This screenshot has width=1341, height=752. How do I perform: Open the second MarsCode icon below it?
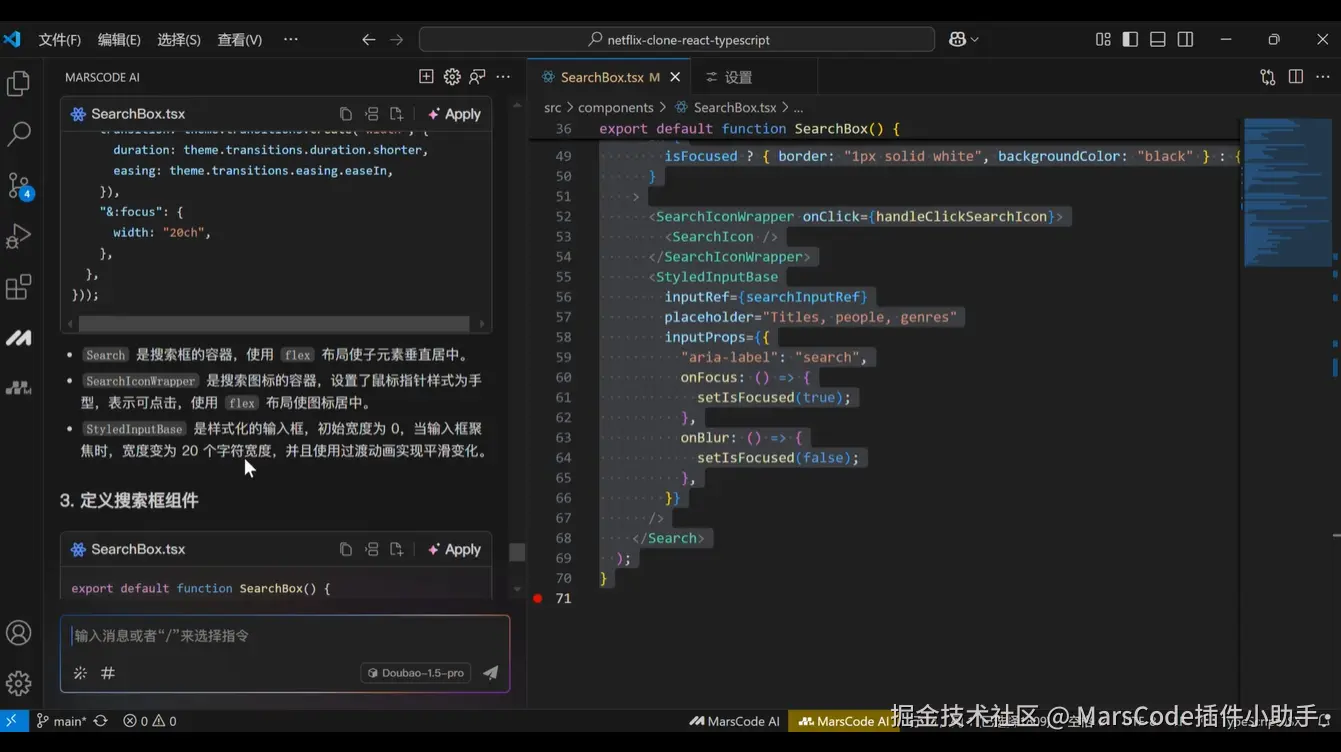click(19, 388)
